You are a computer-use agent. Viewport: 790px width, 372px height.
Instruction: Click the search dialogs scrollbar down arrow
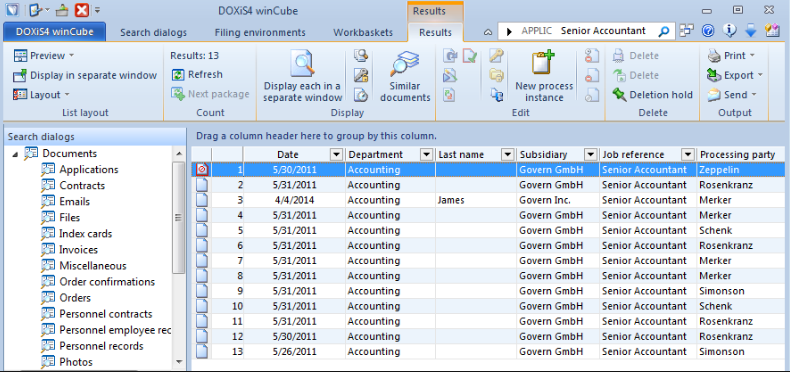click(179, 361)
